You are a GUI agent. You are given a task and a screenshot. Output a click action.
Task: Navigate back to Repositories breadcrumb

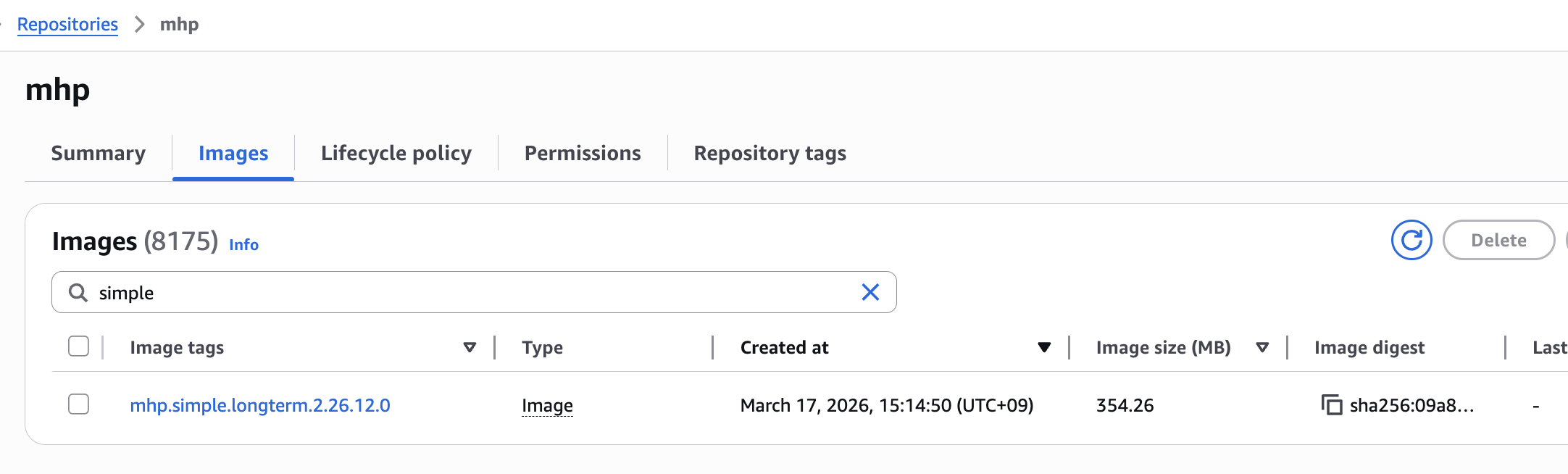[x=67, y=25]
